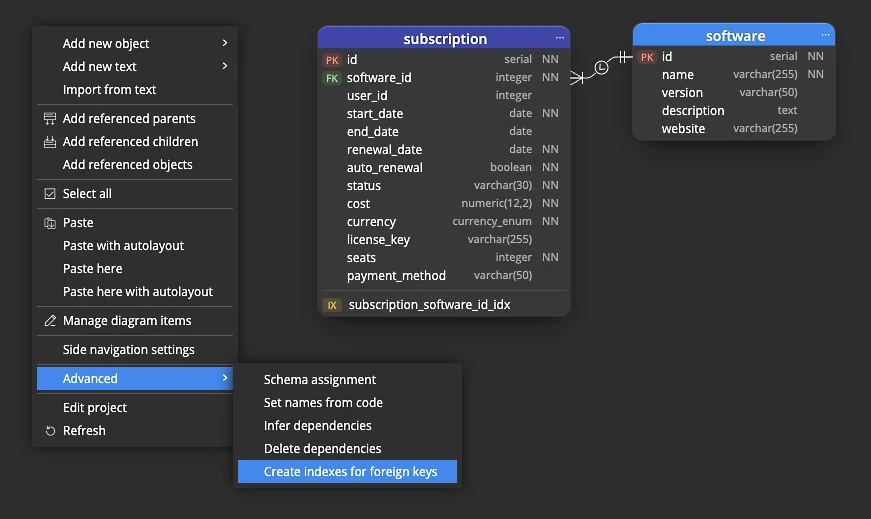Select the renewal_date column row
The image size is (871, 519).
[444, 149]
